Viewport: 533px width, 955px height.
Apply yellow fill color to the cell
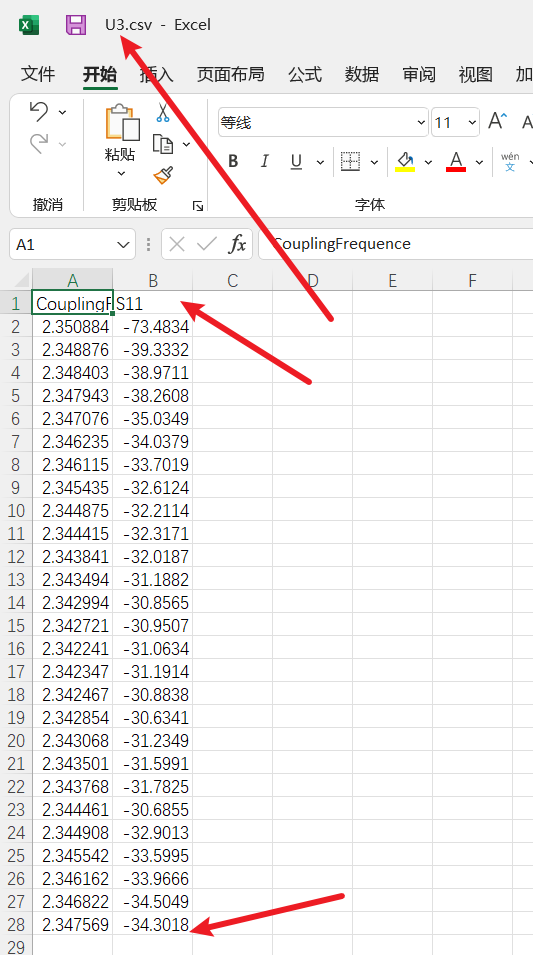coord(405,161)
